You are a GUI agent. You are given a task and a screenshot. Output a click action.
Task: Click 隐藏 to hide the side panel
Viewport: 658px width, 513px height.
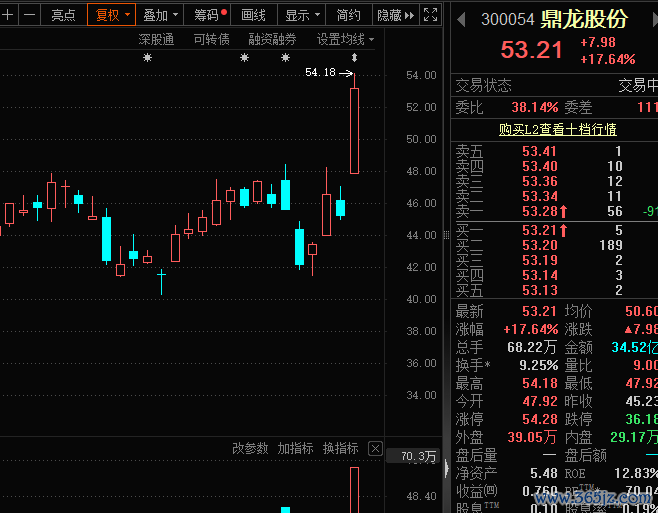point(395,15)
